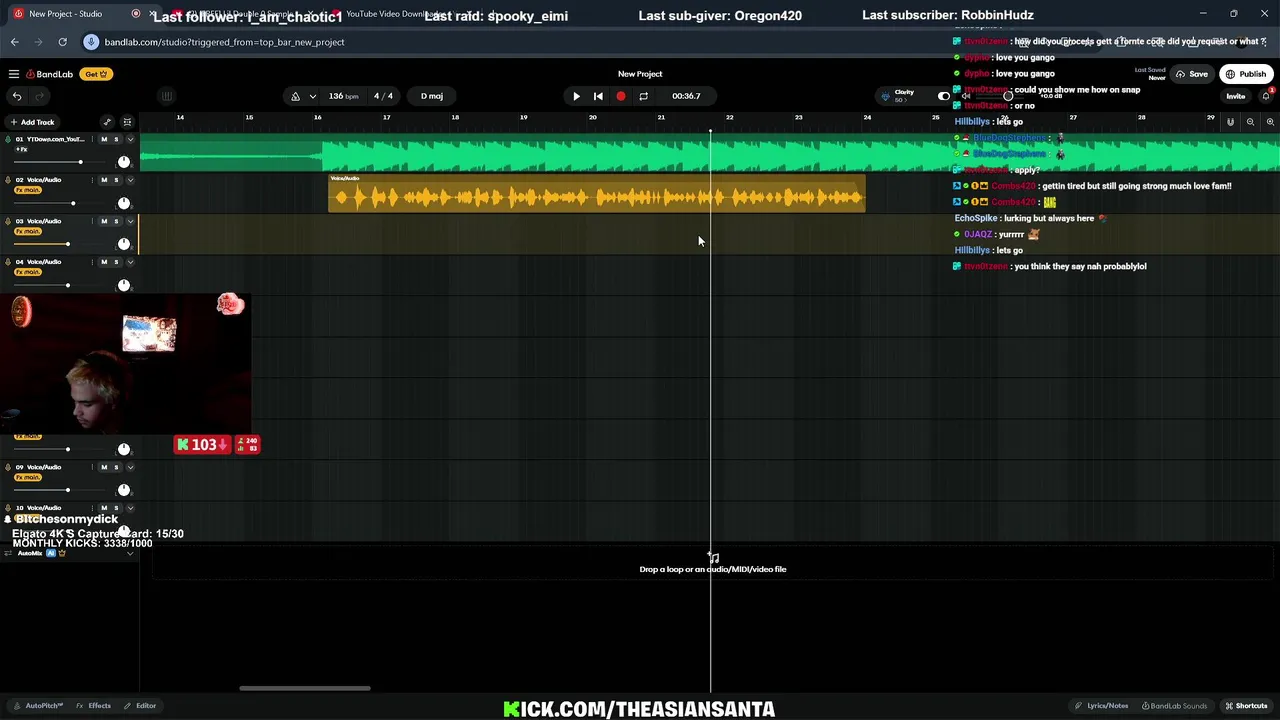
Task: Click the microphone icon on track 01
Action: 7,139
